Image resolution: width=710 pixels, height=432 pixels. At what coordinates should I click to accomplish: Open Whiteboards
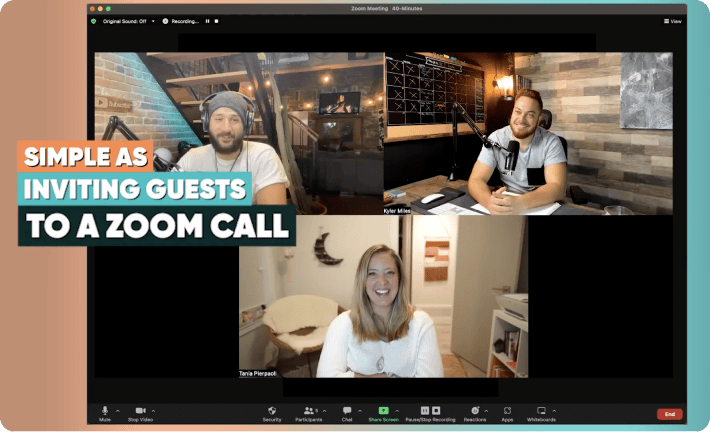pos(541,413)
